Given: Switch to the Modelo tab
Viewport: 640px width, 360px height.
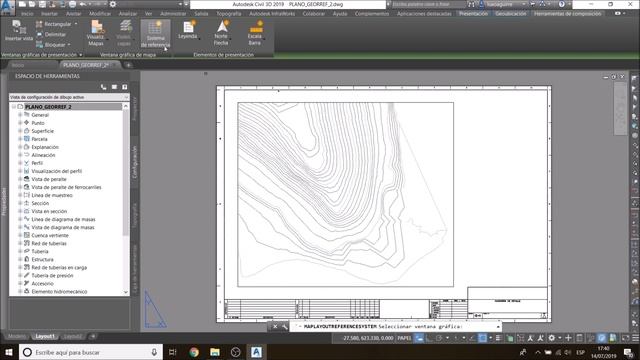Looking at the screenshot, I should (x=17, y=336).
